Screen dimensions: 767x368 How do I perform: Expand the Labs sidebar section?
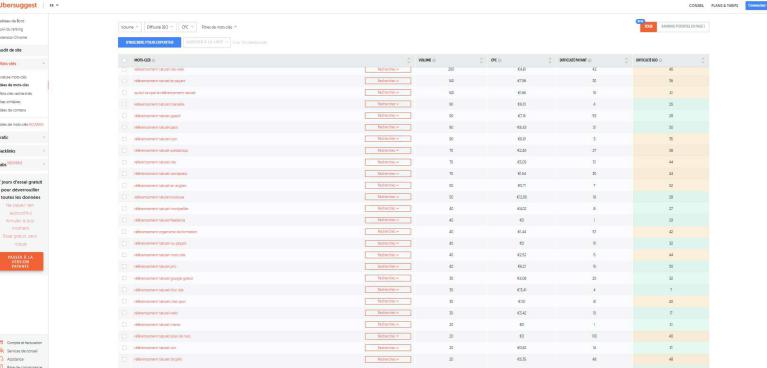tap(44, 164)
